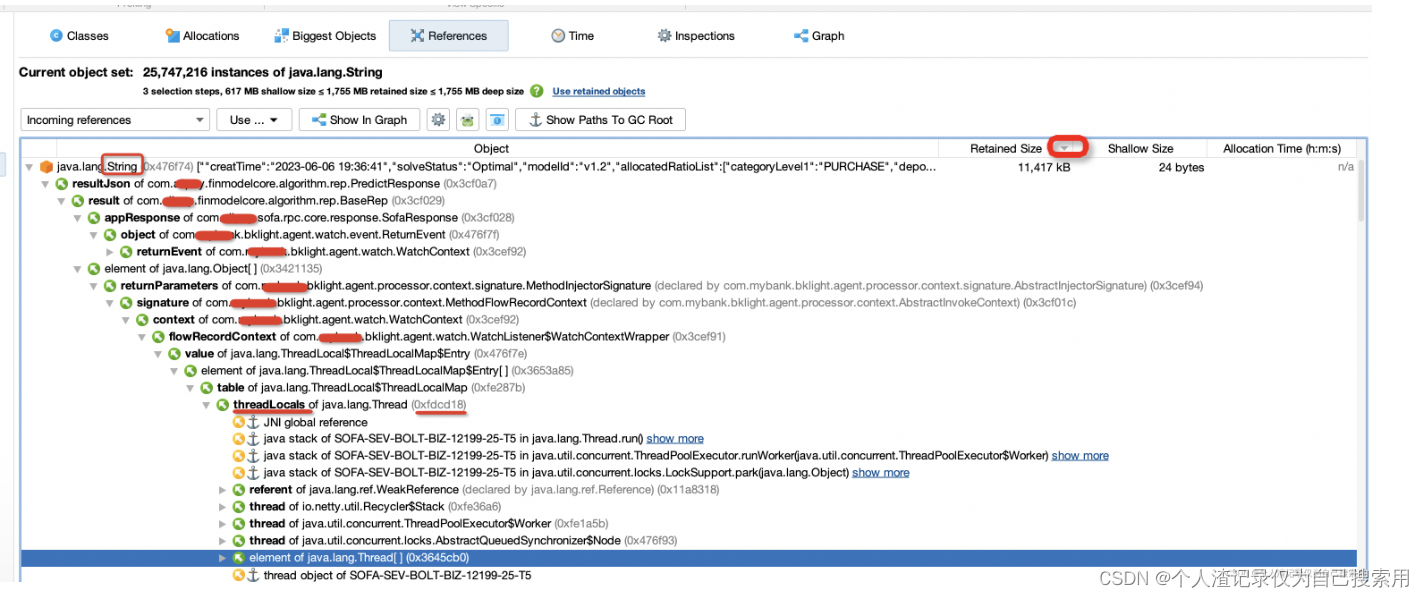This screenshot has width=1424, height=598.
Task: Click the help question-mark icon beside retained size summary
Action: coord(537,90)
